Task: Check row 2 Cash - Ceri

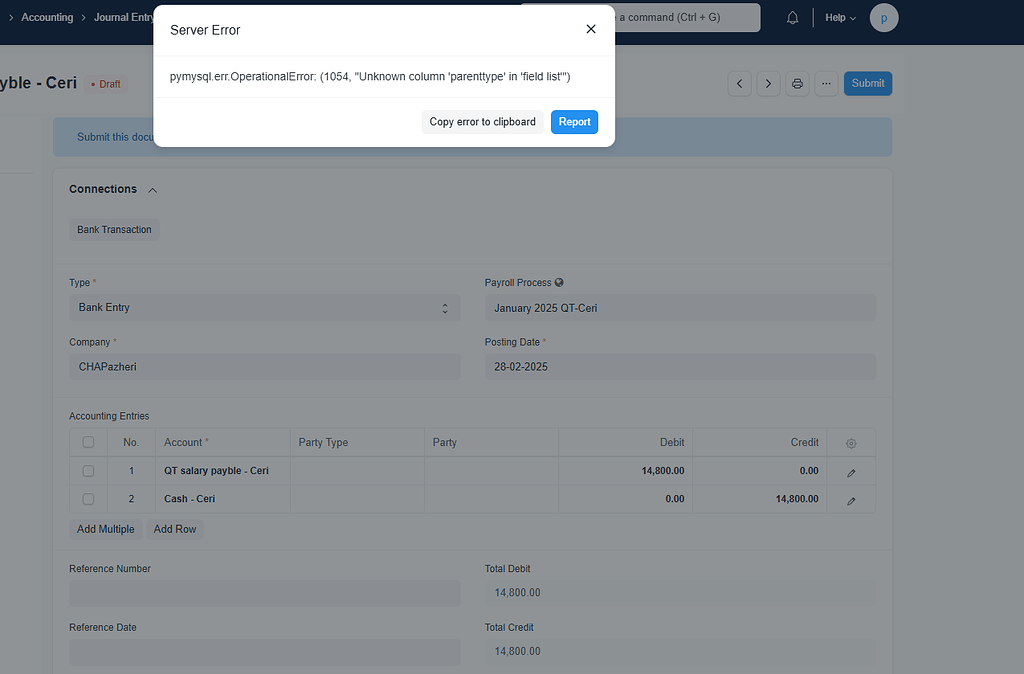Action: coord(88,499)
